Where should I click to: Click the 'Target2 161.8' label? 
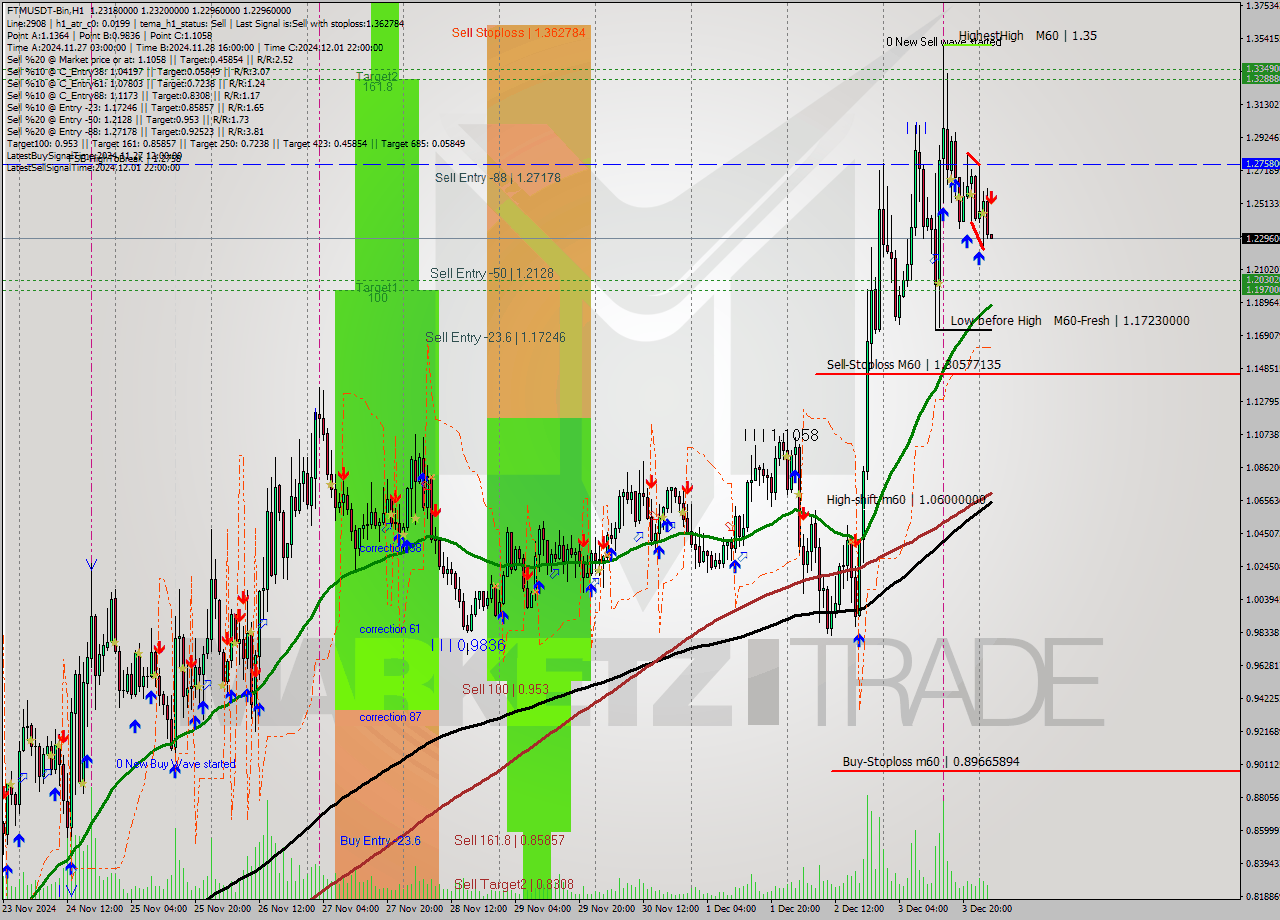pos(377,82)
